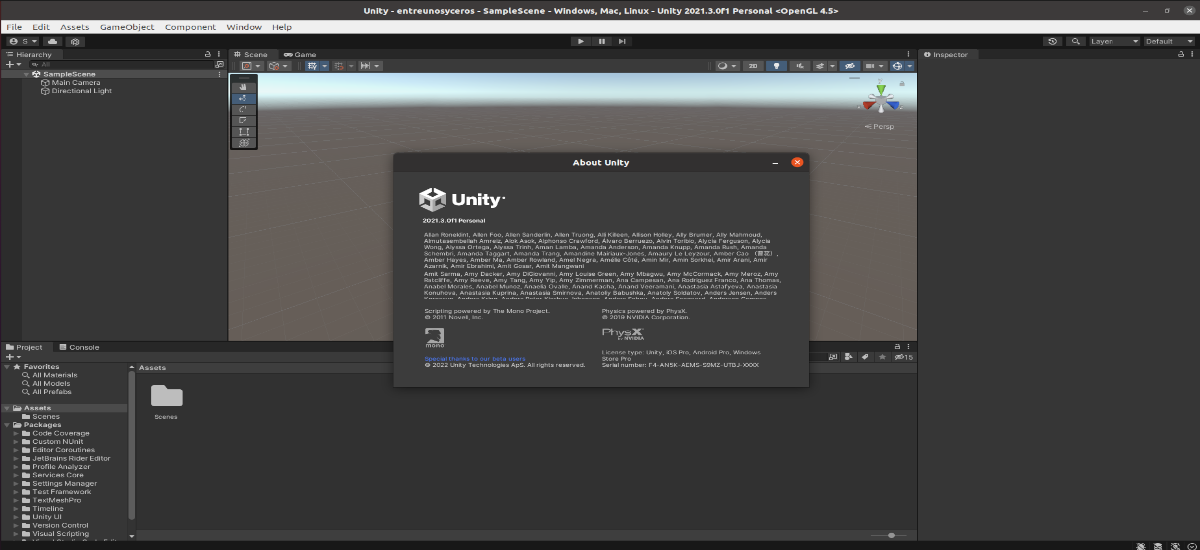
Task: Select the Hand view tool in Scene overlay
Action: [244, 87]
